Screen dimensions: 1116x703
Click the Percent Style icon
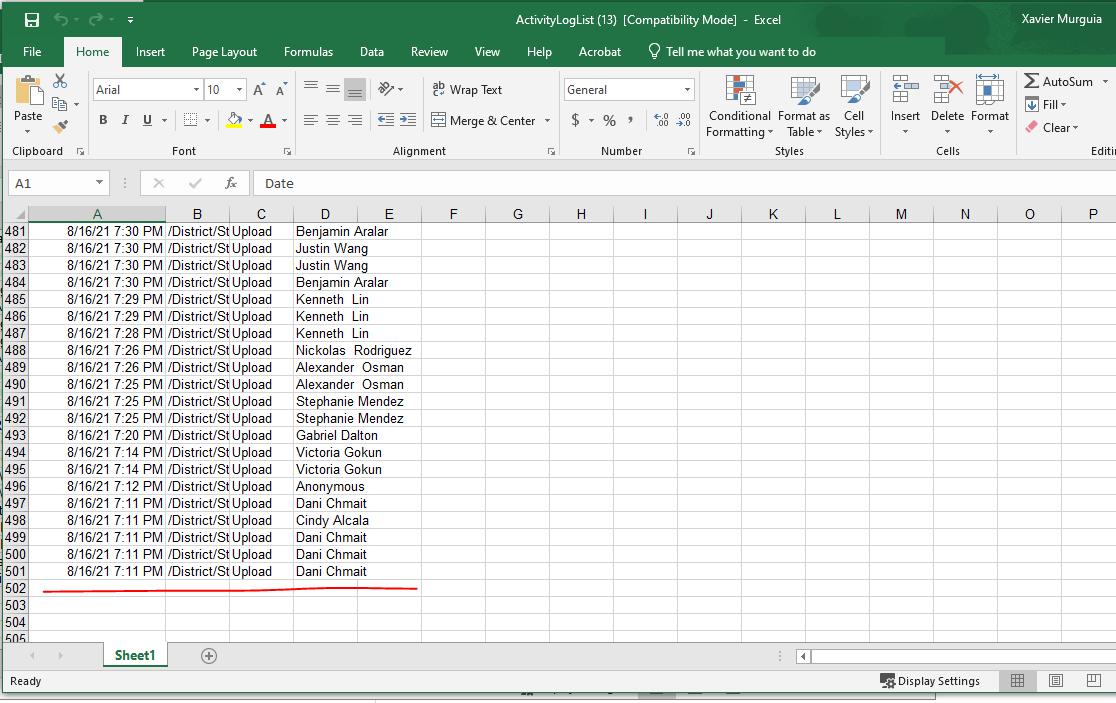pyautogui.click(x=609, y=120)
